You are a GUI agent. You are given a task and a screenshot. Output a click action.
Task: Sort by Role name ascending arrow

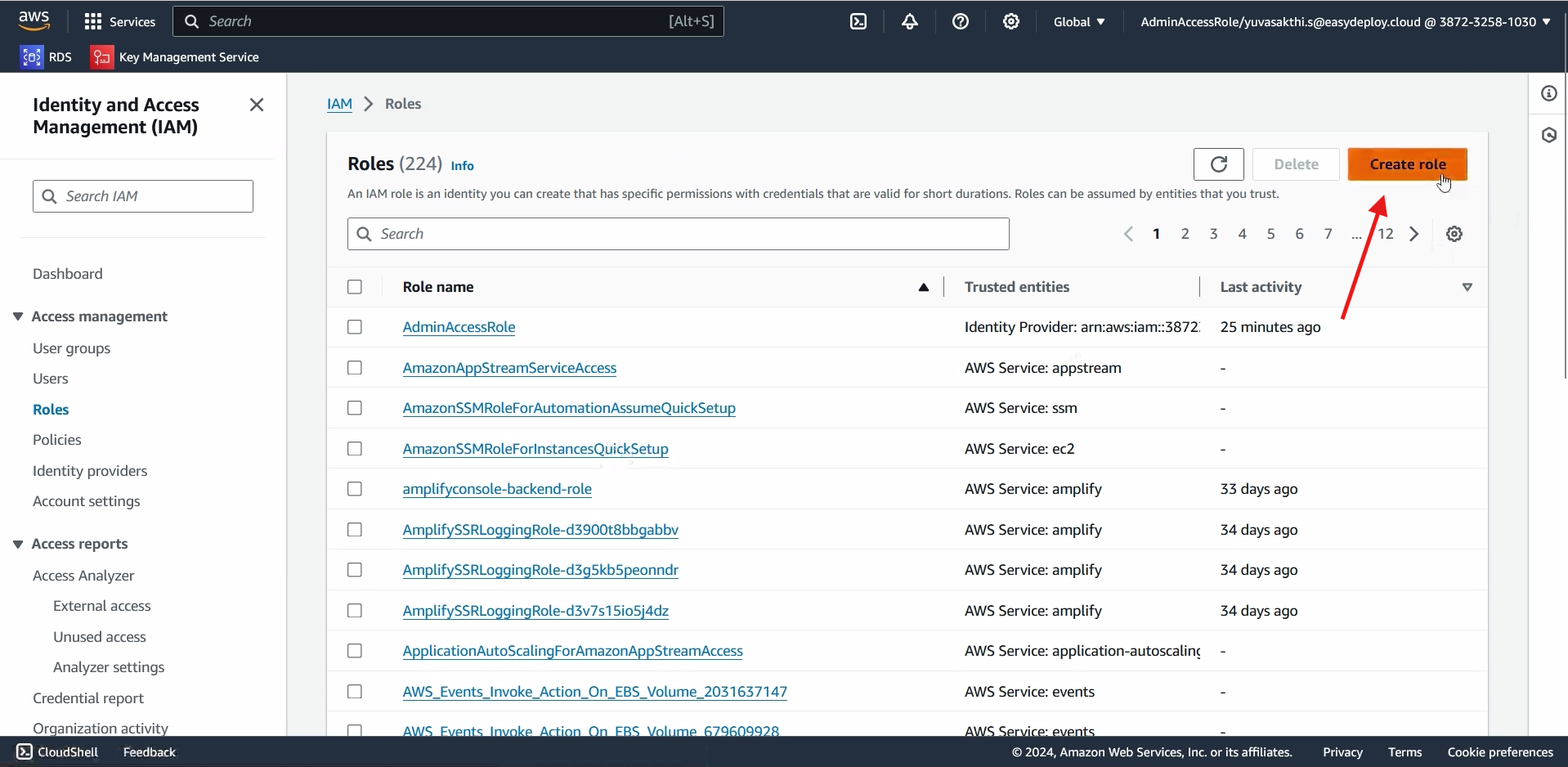(923, 287)
